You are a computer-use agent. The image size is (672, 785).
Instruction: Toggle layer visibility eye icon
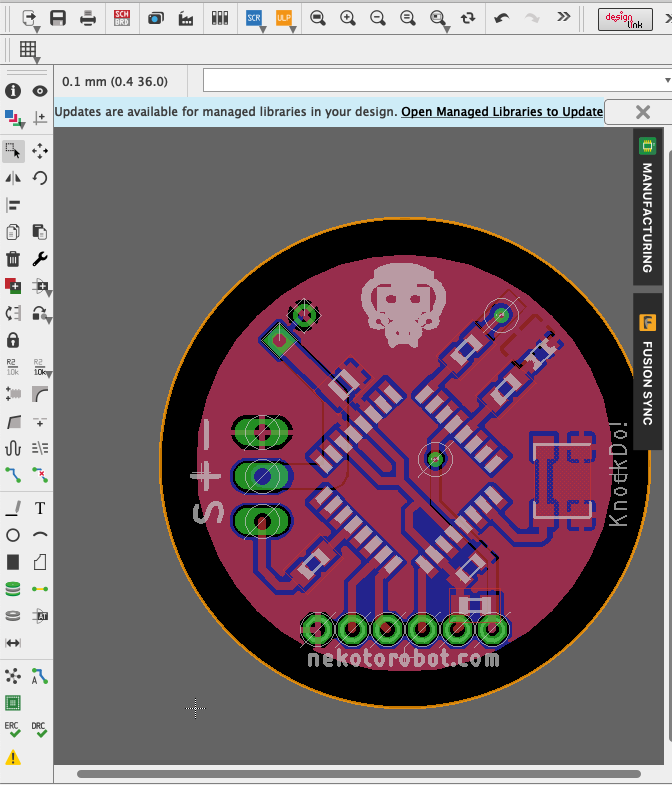40,91
